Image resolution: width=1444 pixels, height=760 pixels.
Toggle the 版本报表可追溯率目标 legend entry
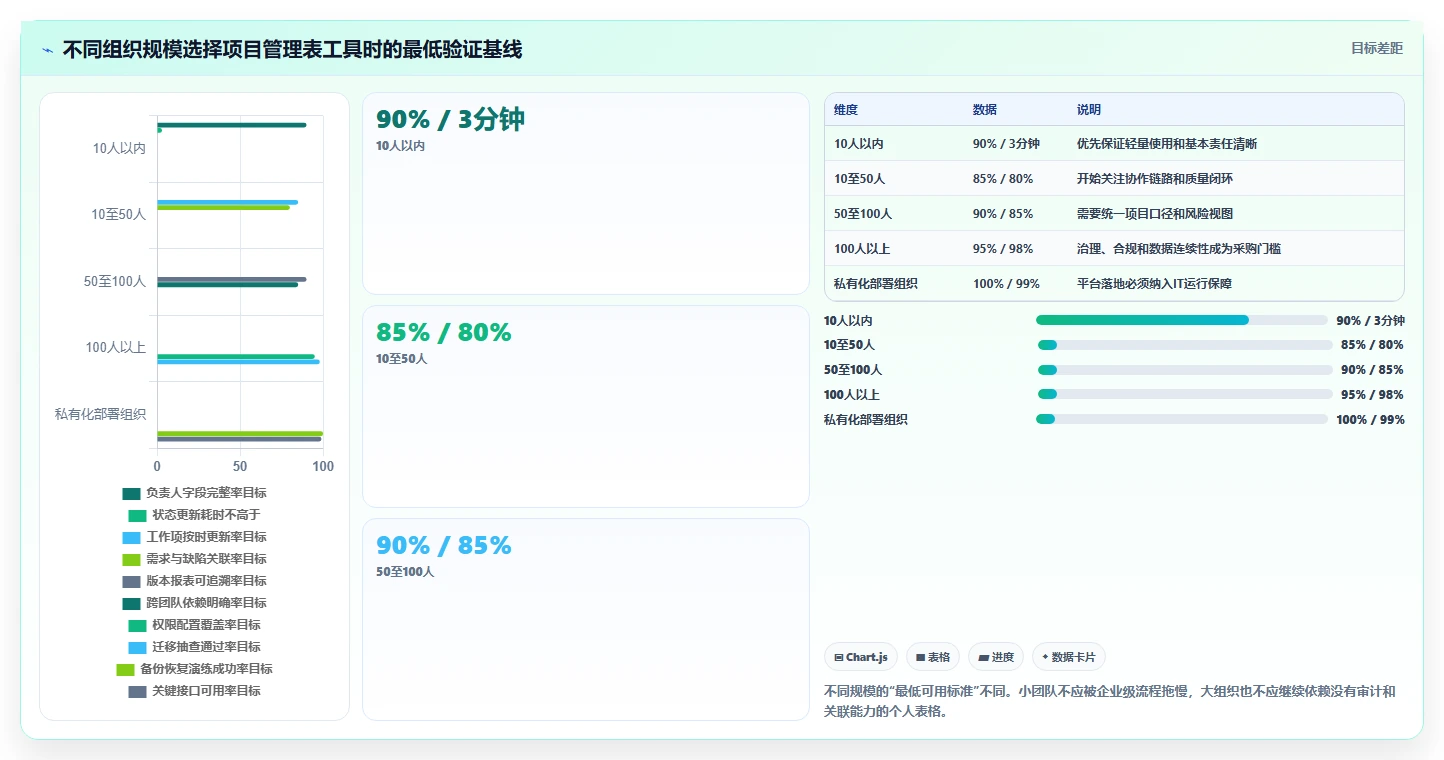click(194, 581)
